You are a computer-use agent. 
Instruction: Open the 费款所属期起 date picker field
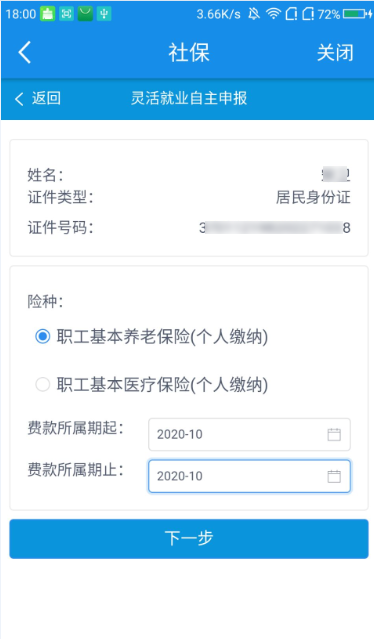[249, 434]
